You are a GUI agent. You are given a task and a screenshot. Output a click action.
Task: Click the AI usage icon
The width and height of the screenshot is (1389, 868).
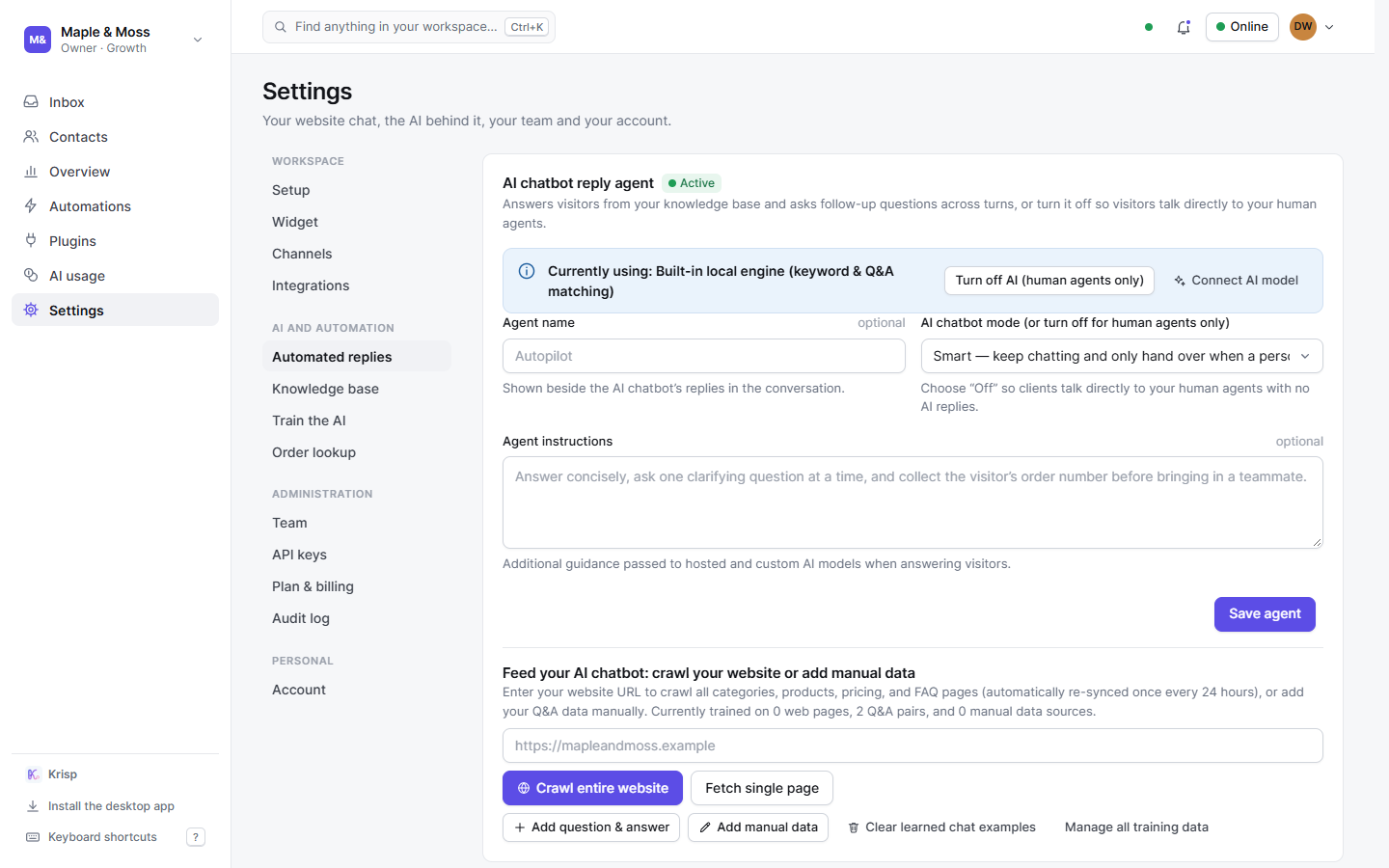point(31,275)
